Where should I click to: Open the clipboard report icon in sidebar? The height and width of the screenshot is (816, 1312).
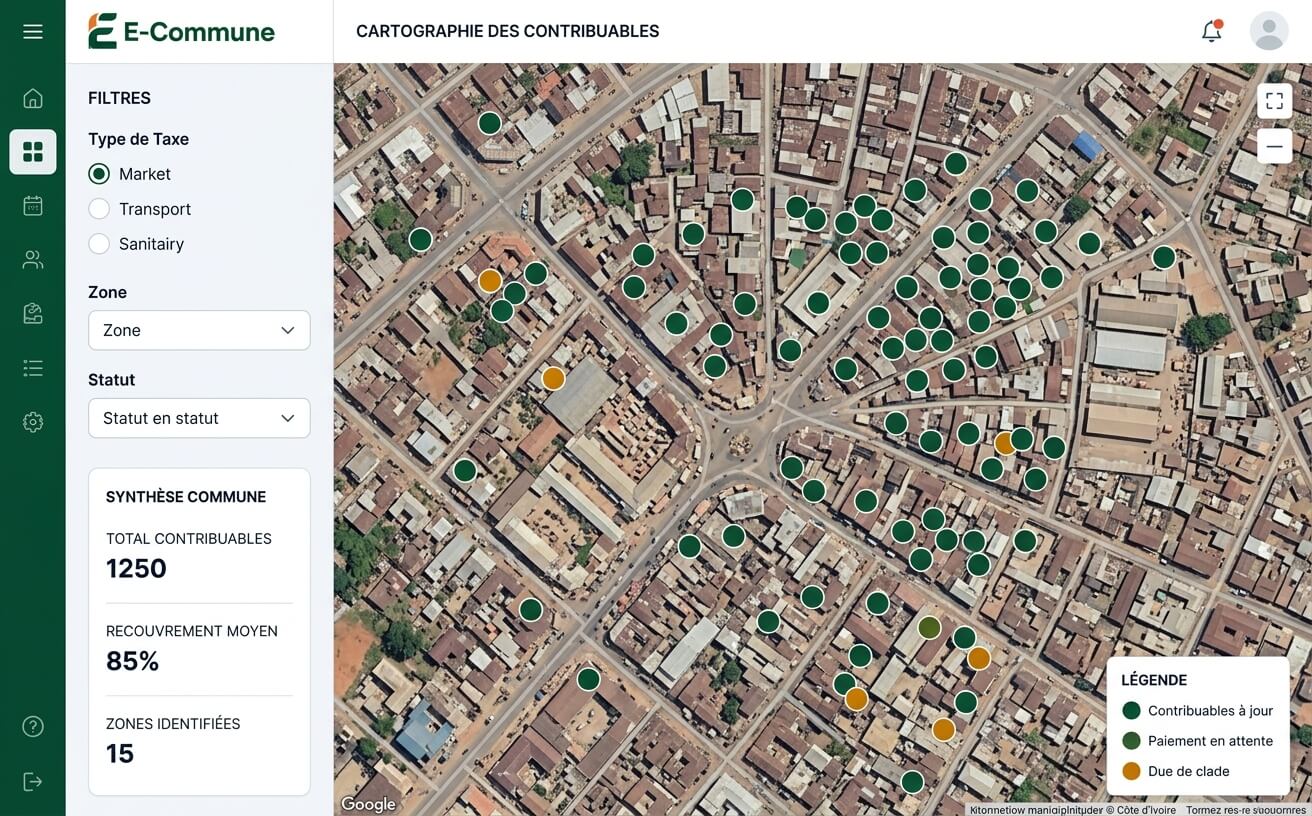point(33,314)
